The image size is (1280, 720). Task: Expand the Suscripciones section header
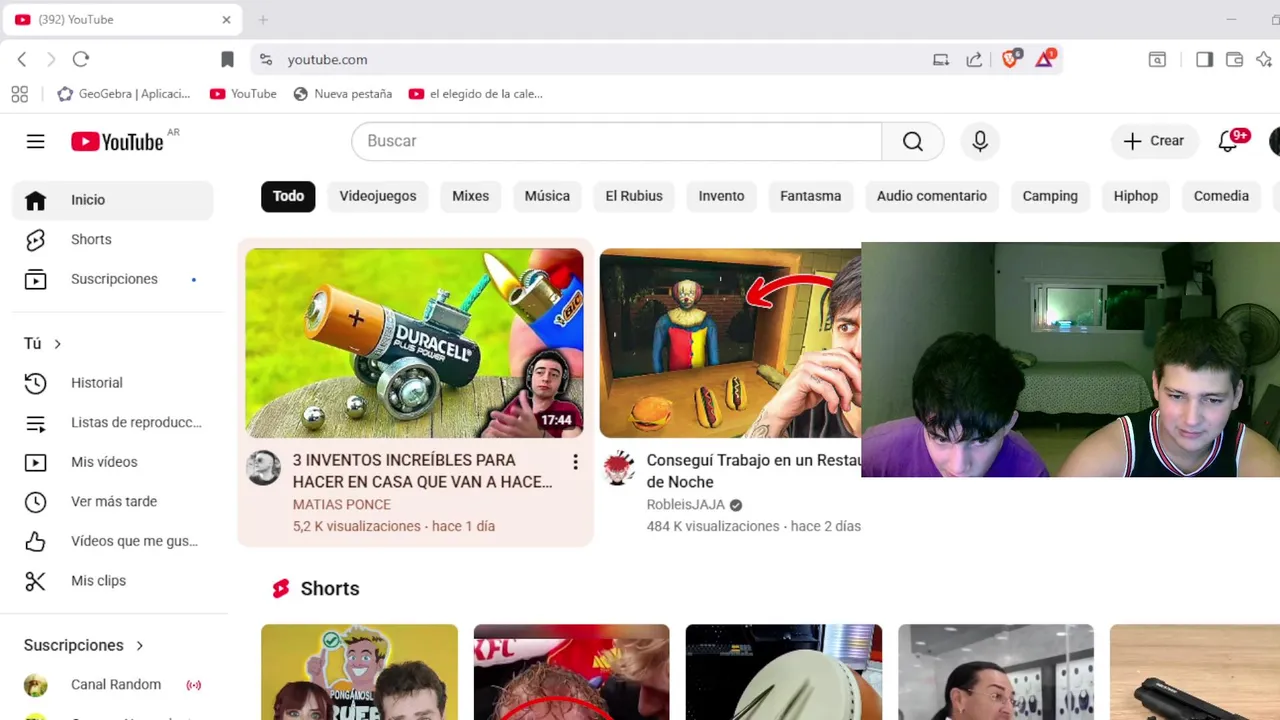point(84,645)
